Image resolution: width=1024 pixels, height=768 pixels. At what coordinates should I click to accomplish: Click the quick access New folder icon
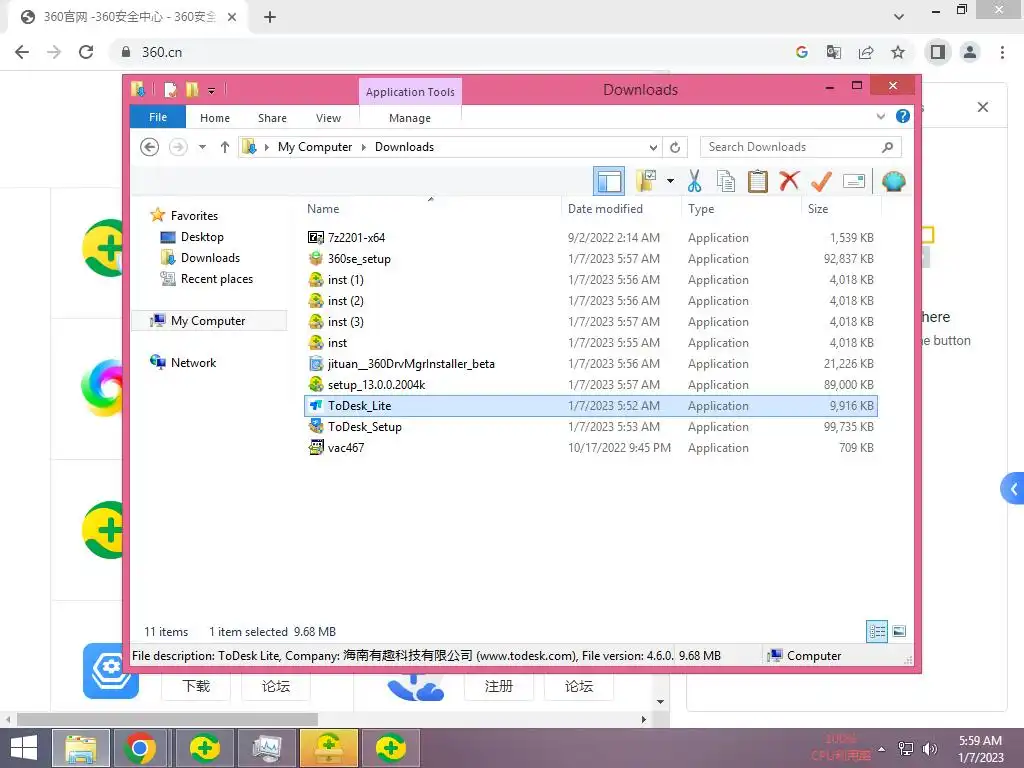tap(191, 89)
